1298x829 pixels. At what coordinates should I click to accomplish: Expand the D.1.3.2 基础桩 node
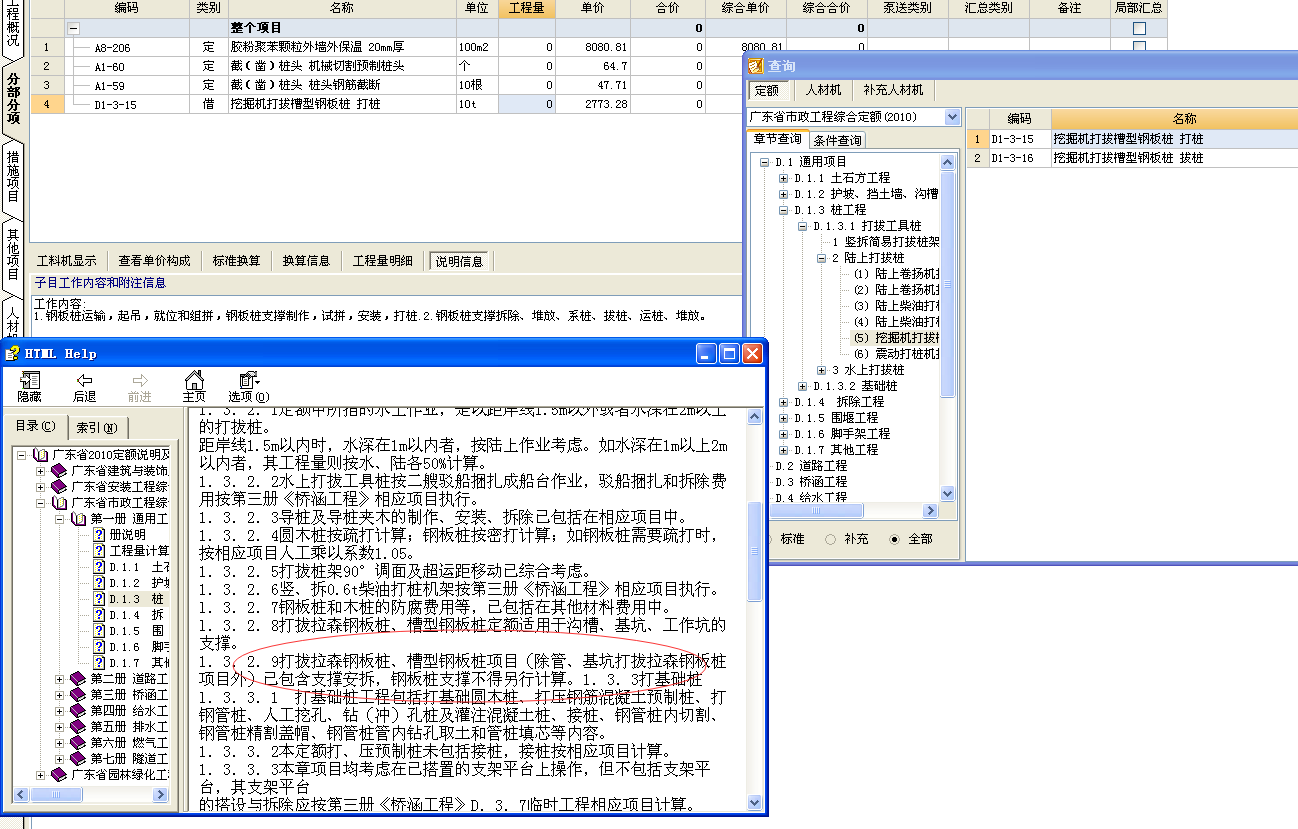tap(803, 386)
